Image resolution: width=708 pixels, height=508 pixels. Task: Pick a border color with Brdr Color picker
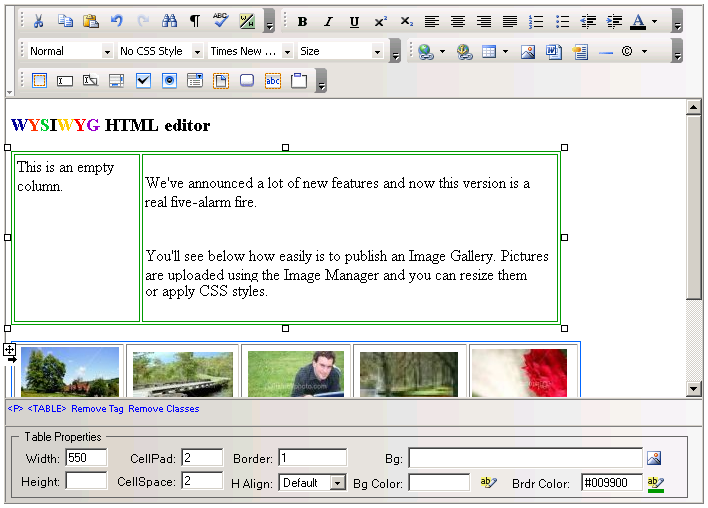coord(656,483)
